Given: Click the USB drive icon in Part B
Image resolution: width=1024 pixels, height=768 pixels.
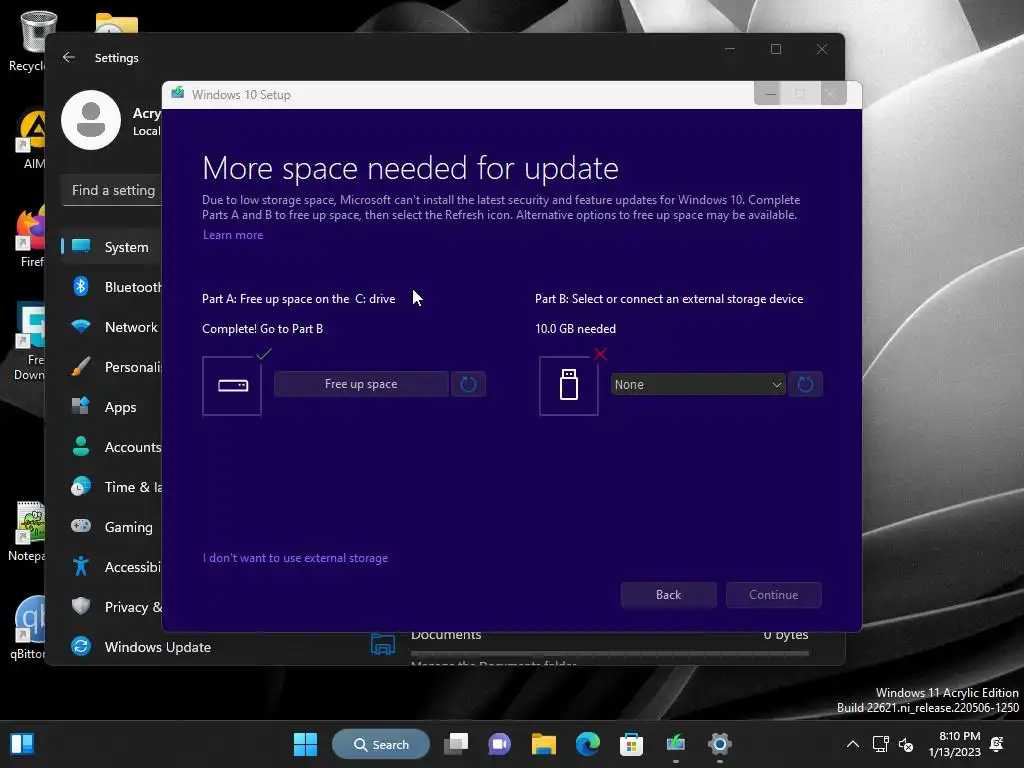Looking at the screenshot, I should (x=569, y=386).
